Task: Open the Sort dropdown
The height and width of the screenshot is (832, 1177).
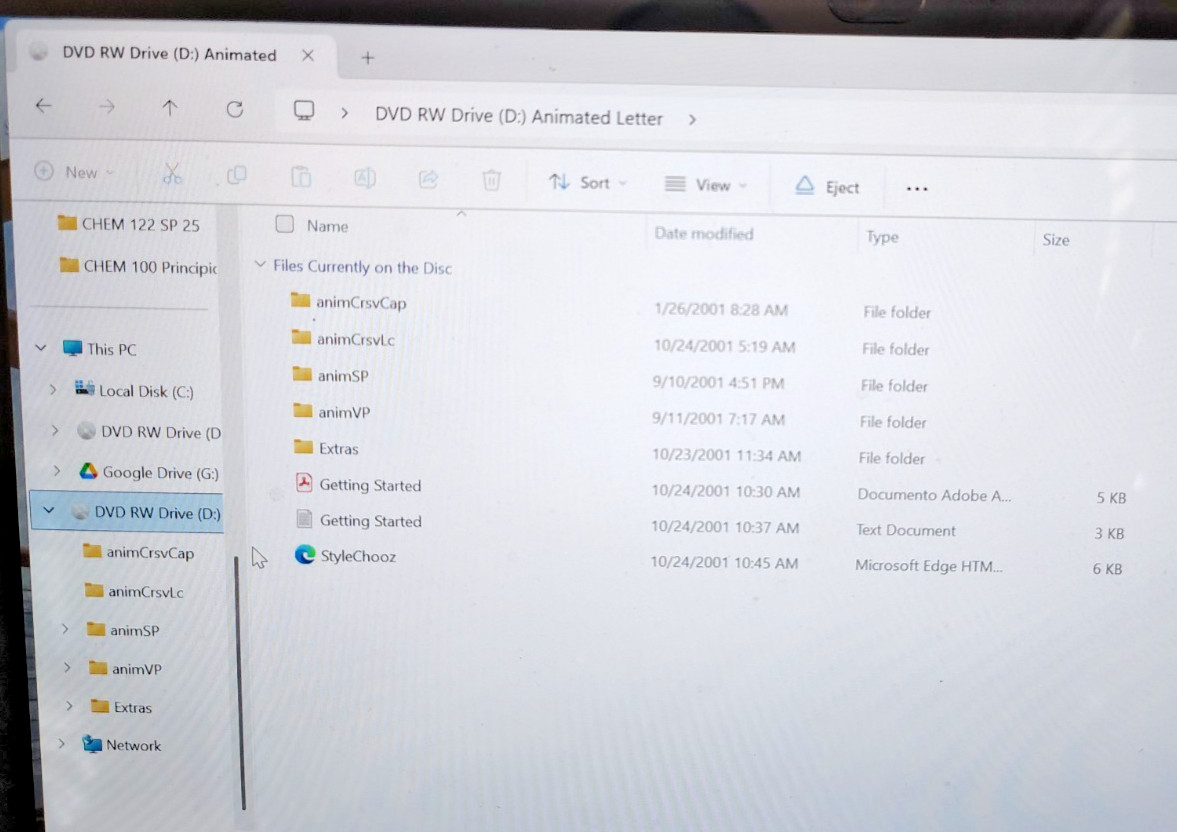Action: coord(588,182)
